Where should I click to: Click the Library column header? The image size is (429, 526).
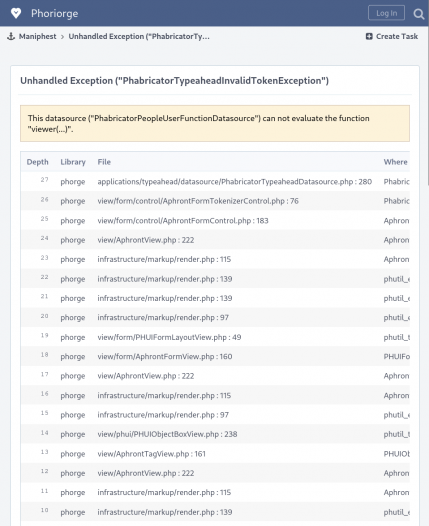73,162
